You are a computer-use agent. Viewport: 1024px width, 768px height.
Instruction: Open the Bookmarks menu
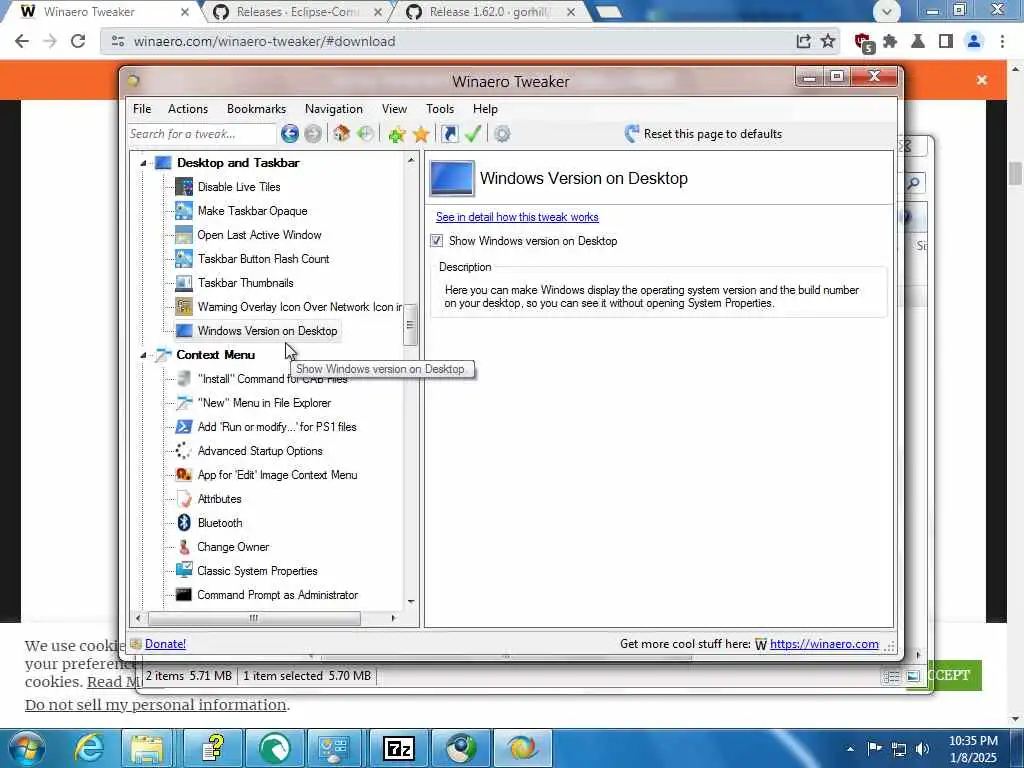point(257,109)
